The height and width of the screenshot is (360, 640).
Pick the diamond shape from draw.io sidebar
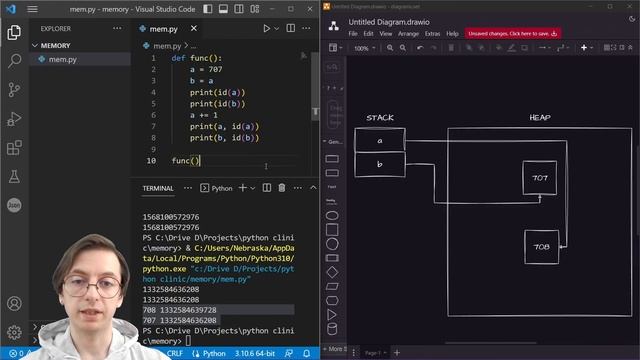coord(332,272)
